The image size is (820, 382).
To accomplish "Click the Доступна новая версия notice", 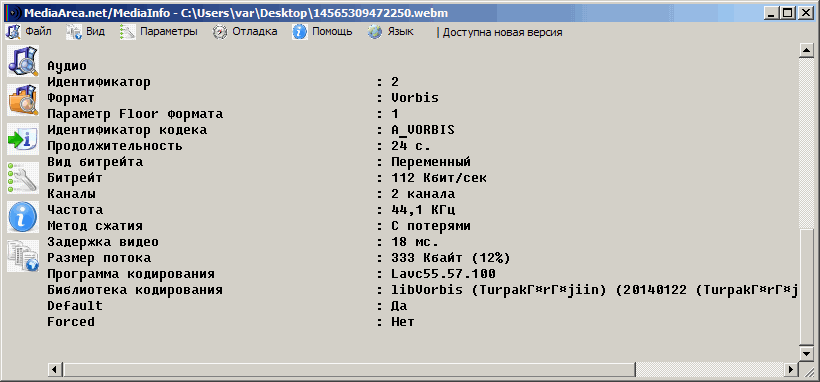I will (x=502, y=32).
